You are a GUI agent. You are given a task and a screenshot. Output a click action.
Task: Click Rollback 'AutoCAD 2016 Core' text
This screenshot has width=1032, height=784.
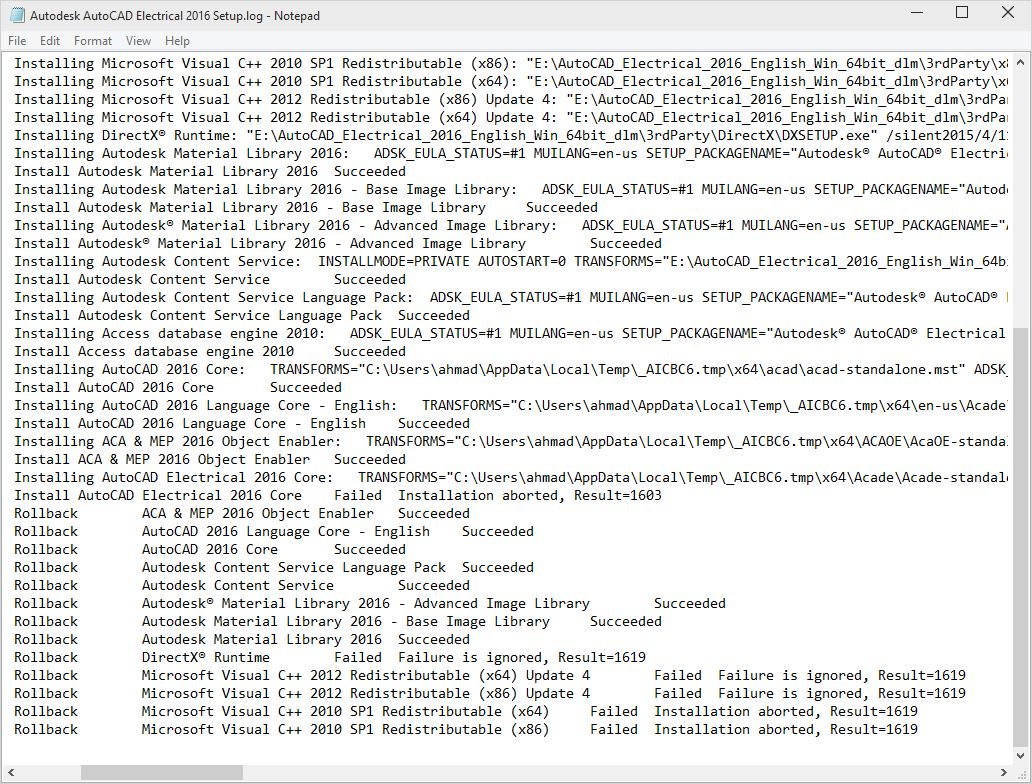pos(209,550)
